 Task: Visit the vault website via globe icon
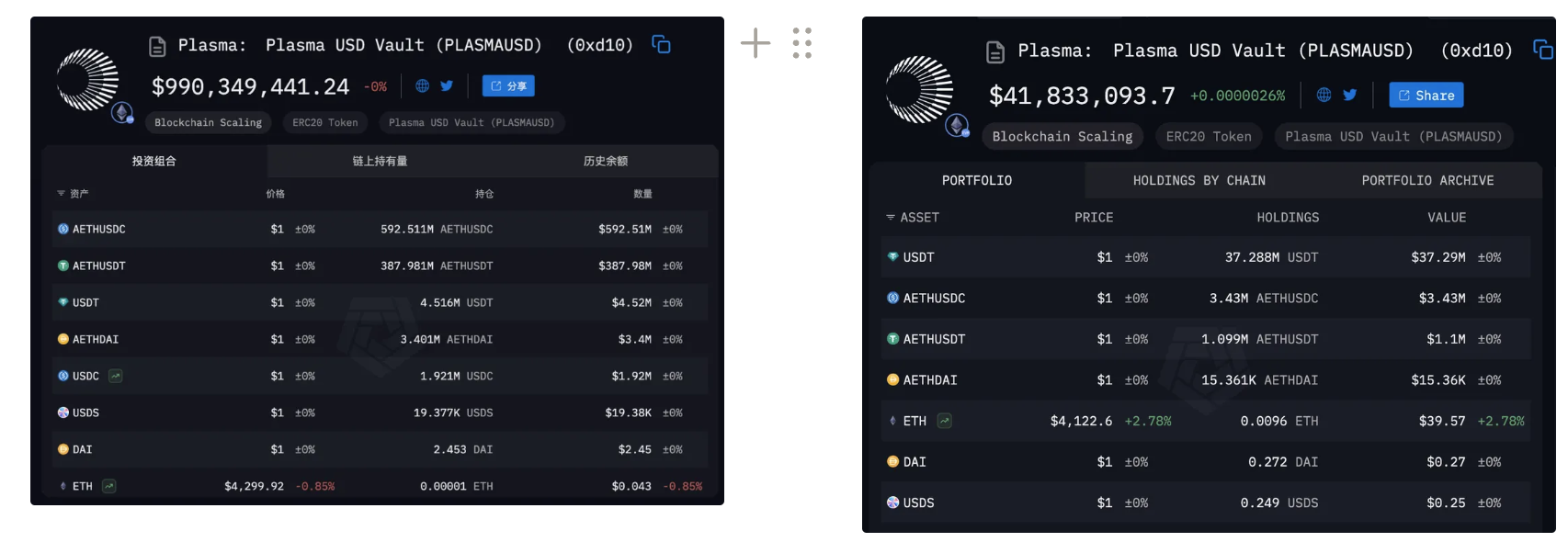tap(421, 85)
